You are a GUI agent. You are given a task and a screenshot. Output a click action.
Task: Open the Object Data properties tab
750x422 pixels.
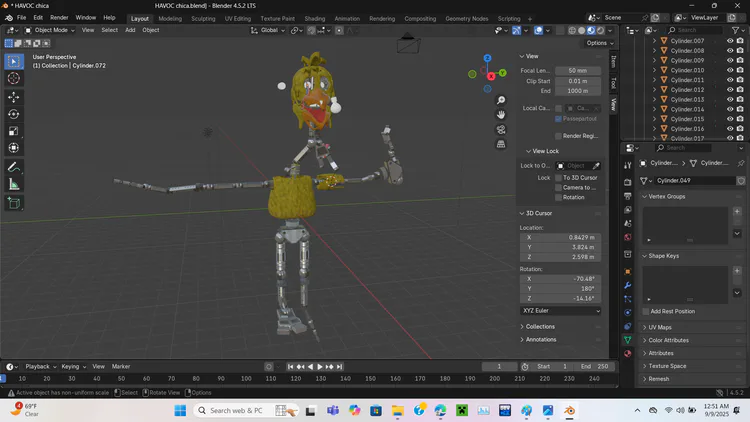tap(628, 340)
